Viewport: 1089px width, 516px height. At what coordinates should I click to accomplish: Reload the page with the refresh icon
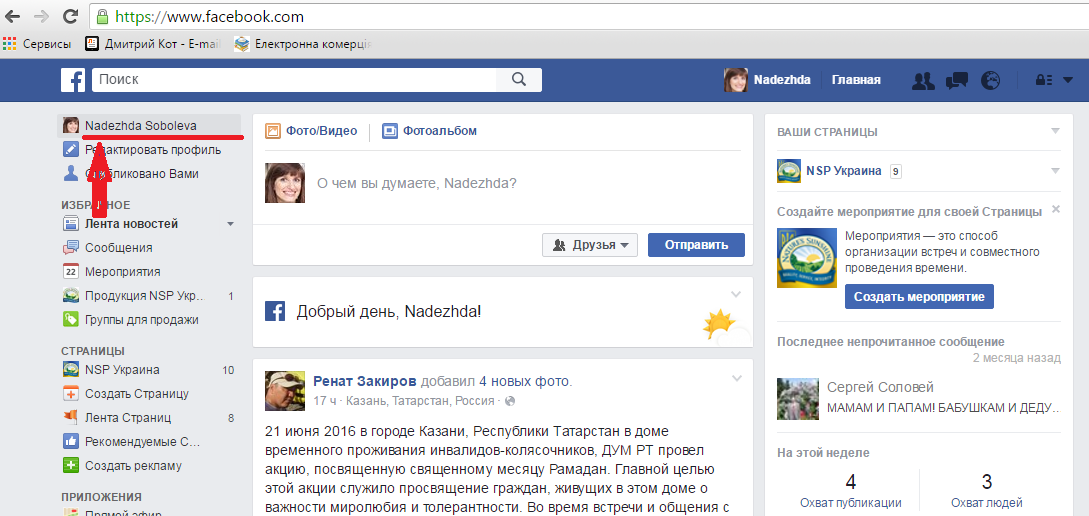[x=70, y=16]
